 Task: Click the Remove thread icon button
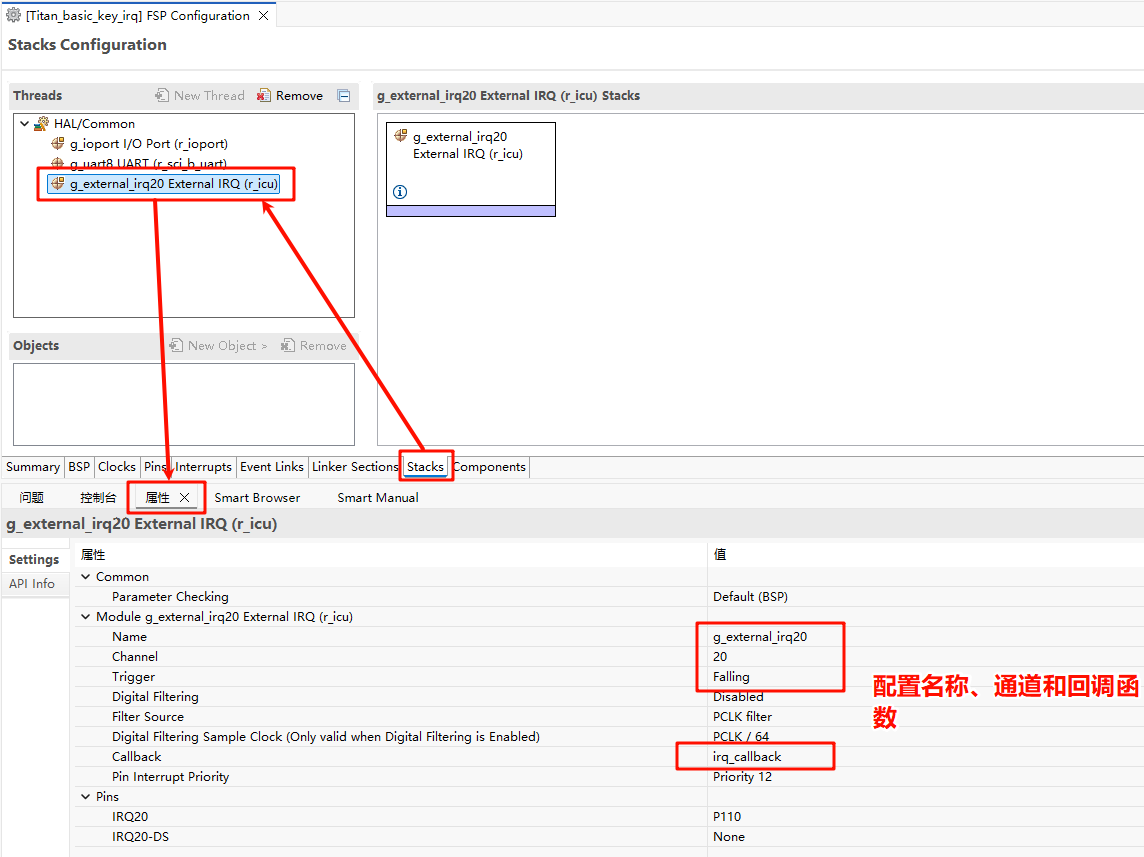tap(264, 96)
